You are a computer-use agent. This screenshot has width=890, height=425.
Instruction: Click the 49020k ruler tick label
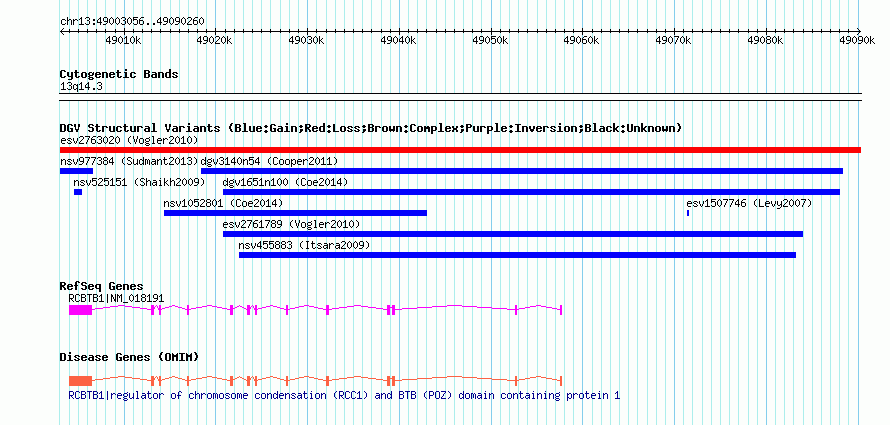215,40
